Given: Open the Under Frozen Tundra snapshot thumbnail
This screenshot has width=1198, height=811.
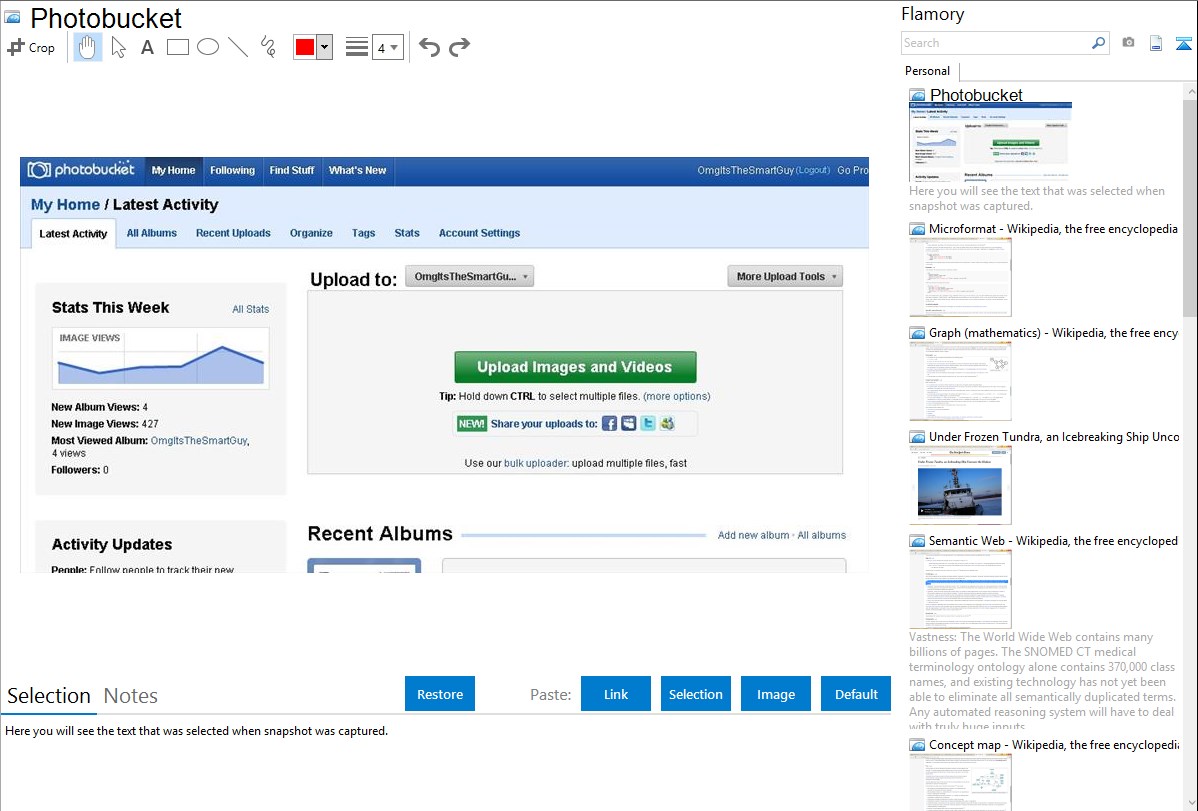Looking at the screenshot, I should pyautogui.click(x=960, y=485).
